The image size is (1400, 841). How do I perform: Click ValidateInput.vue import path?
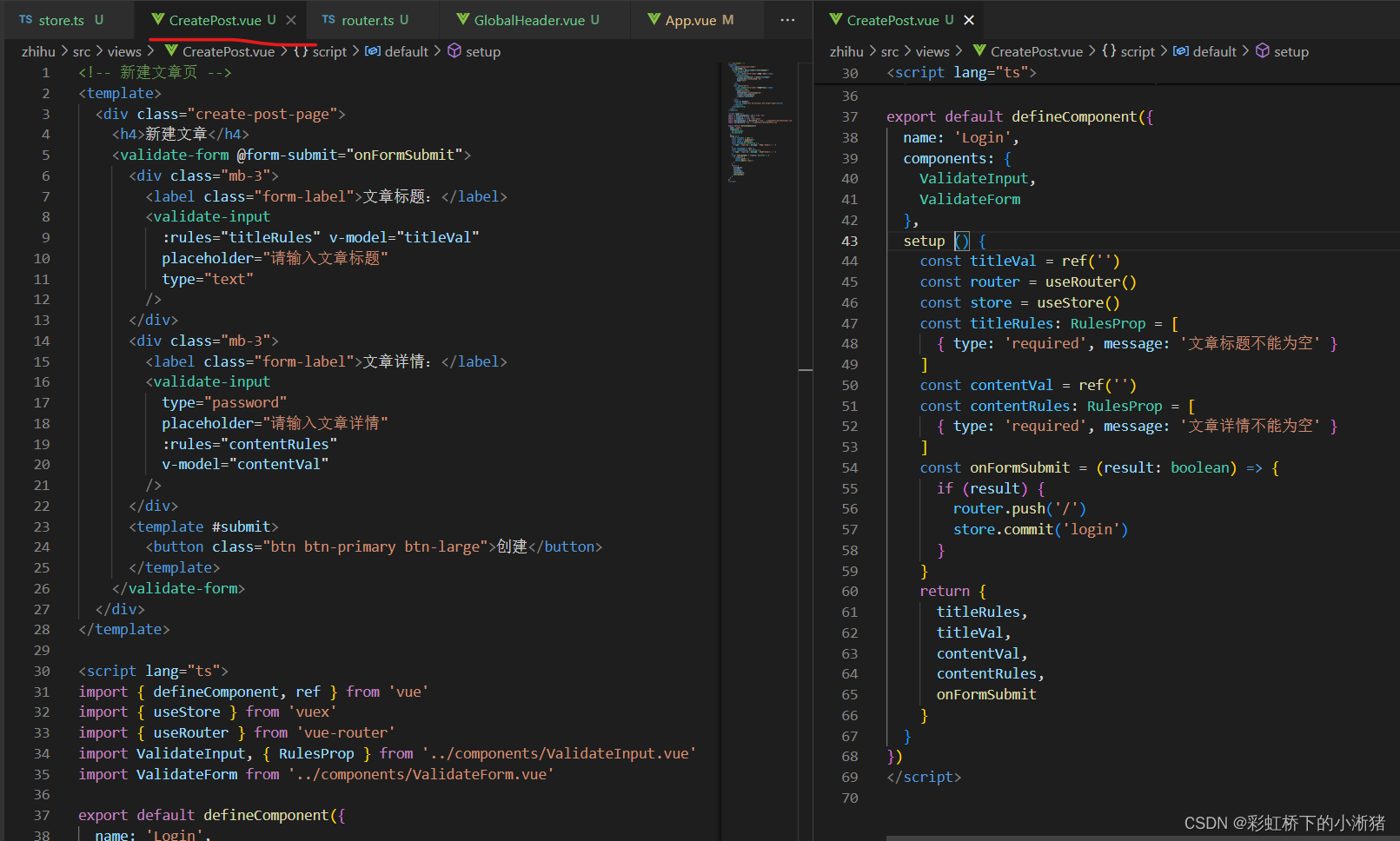click(x=559, y=753)
